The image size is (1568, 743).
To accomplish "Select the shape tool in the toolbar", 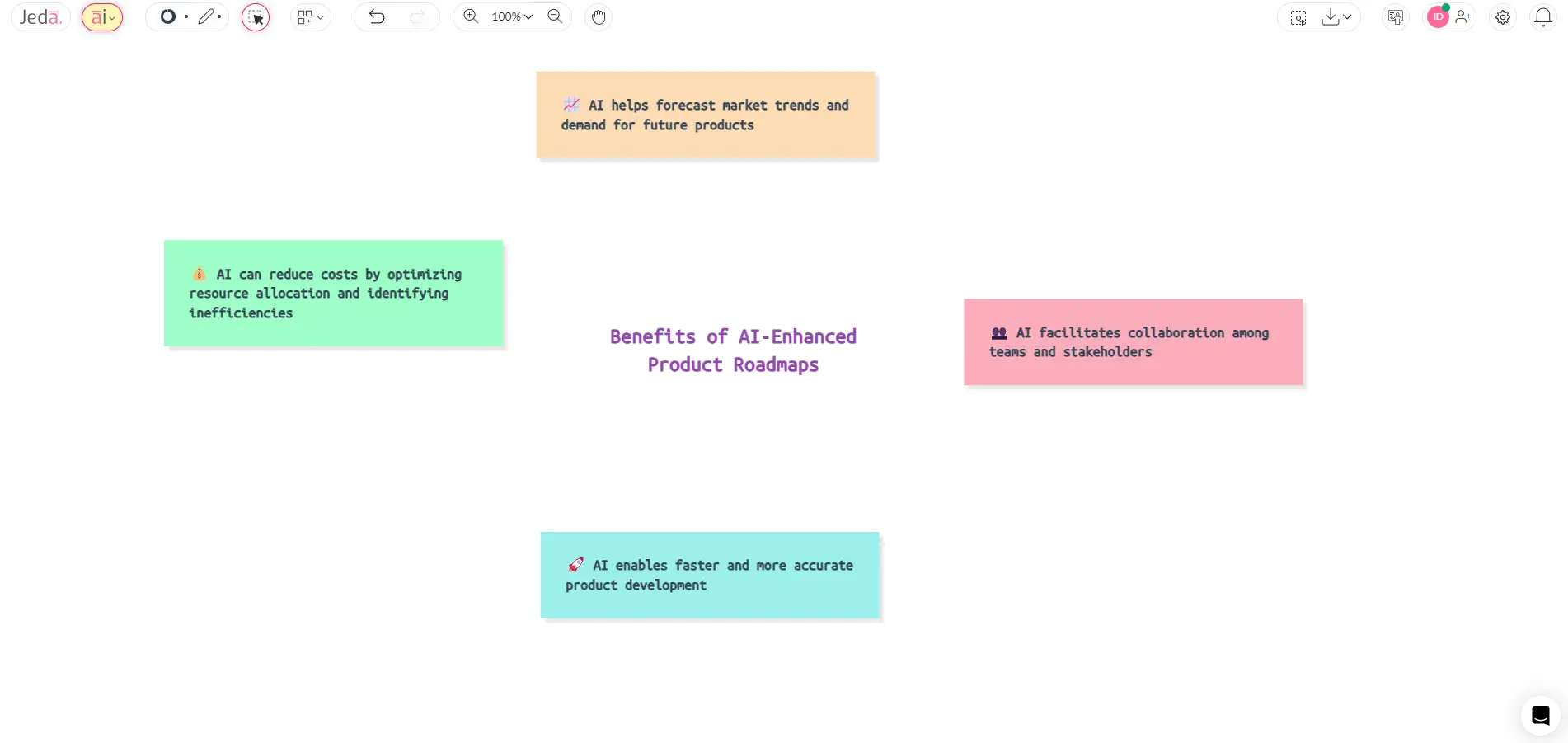I will tap(168, 16).
